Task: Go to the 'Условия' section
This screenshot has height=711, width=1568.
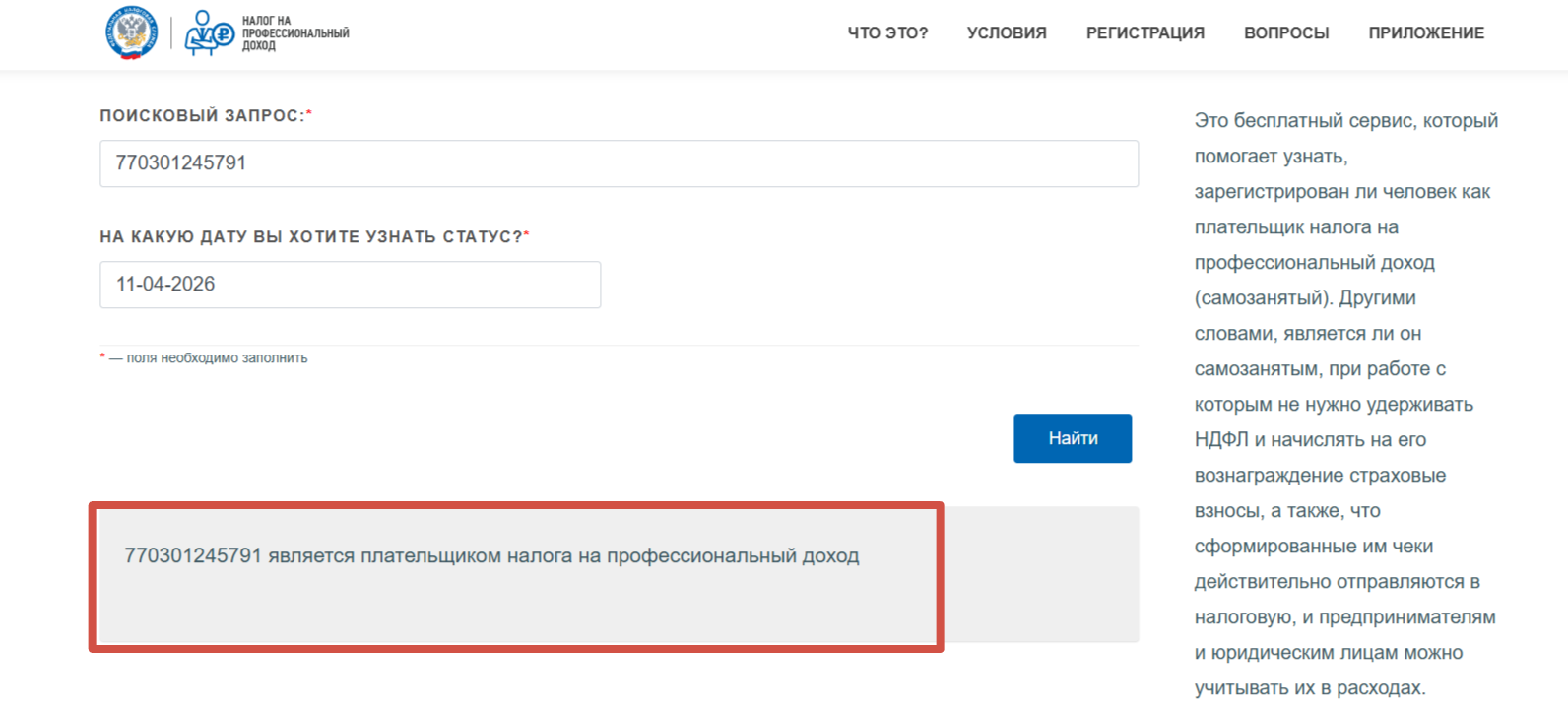Action: (1007, 33)
